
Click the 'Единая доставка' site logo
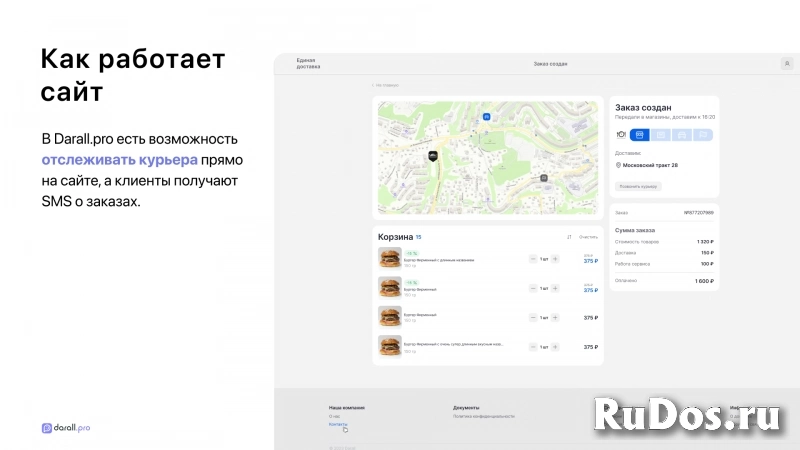coord(308,63)
